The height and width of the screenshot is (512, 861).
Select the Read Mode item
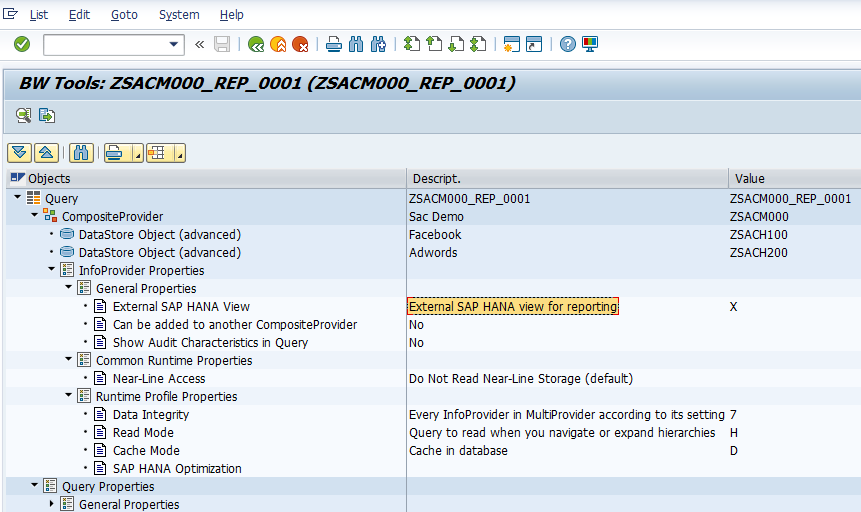click(x=143, y=432)
